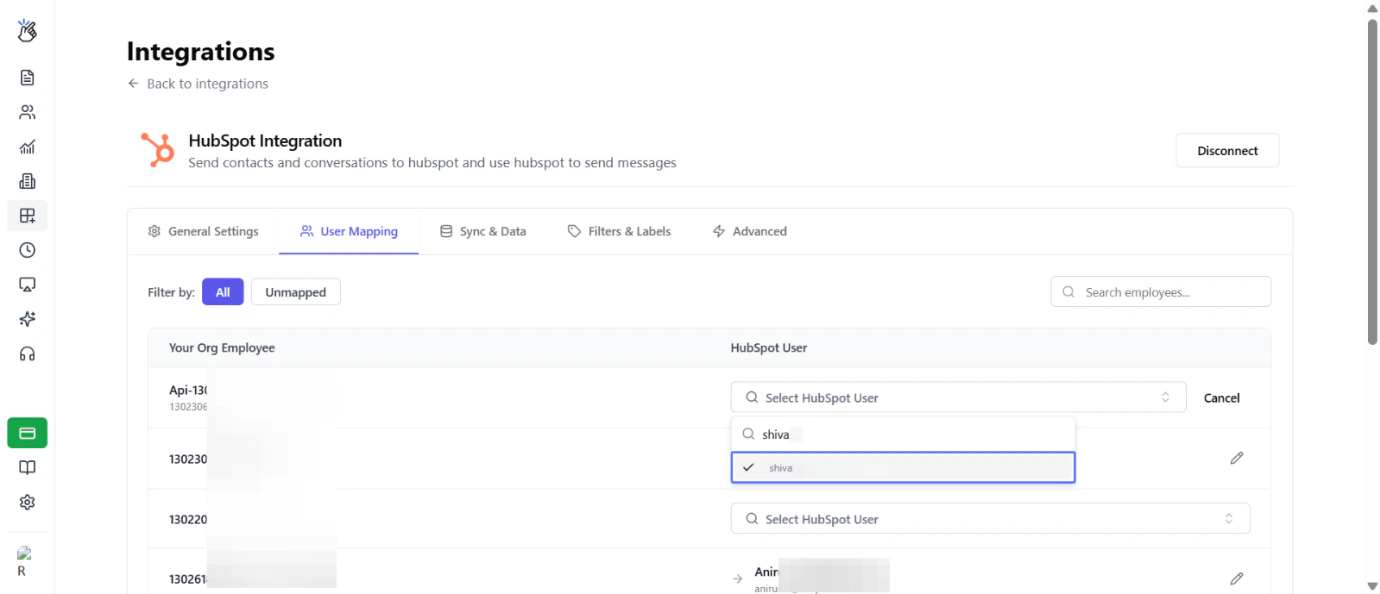Screen dimensions: 1380x594
Task: Click the green chat icon in sidebar
Action: [26, 432]
